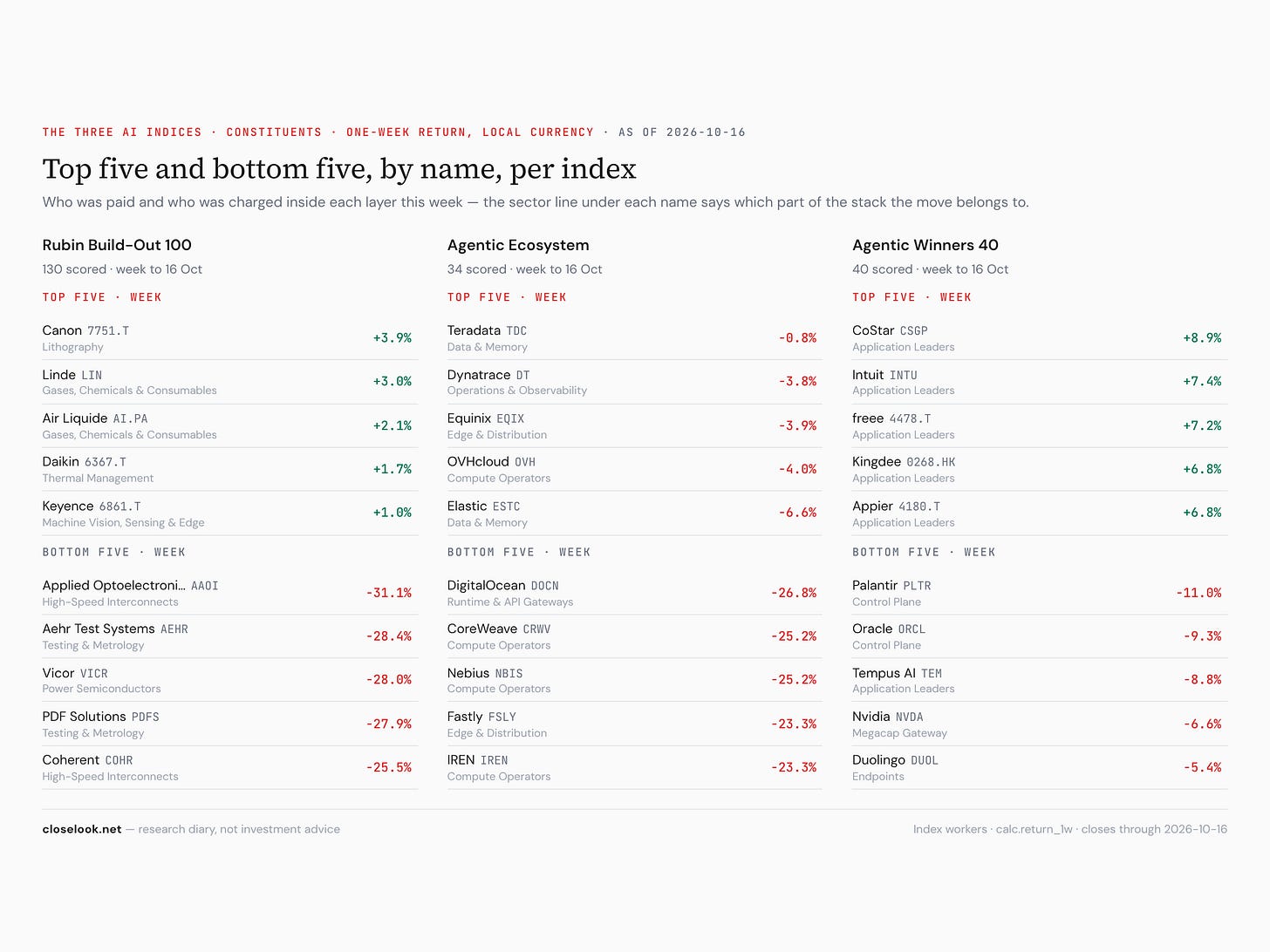This screenshot has width=1270, height=952.
Task: Select the Agentic Winners 40 heading
Action: 925,245
